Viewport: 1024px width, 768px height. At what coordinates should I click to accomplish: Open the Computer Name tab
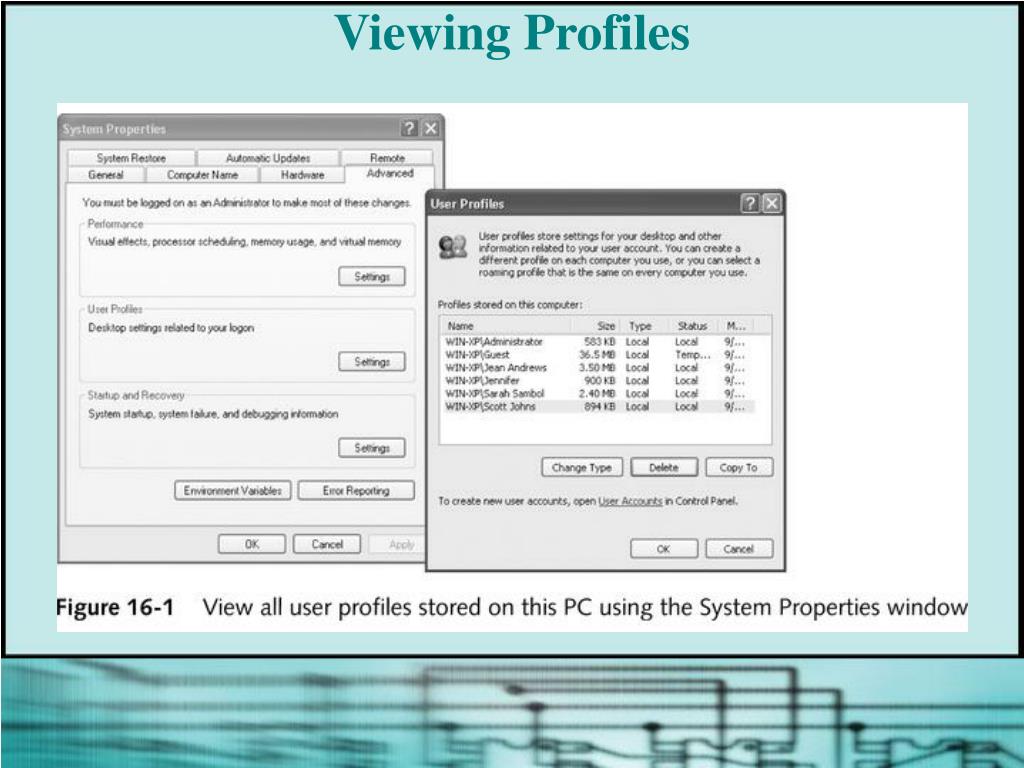[202, 175]
